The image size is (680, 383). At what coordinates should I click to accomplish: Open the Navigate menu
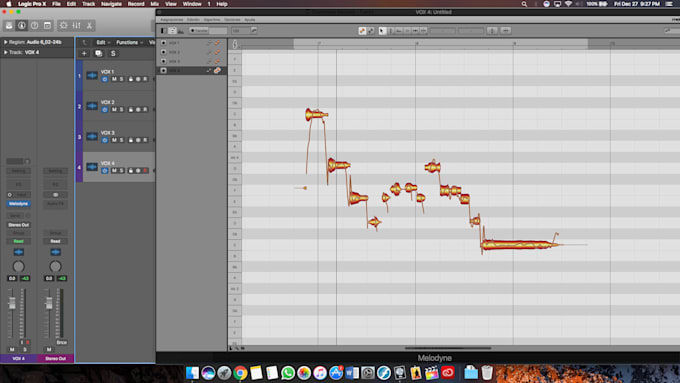click(111, 4)
